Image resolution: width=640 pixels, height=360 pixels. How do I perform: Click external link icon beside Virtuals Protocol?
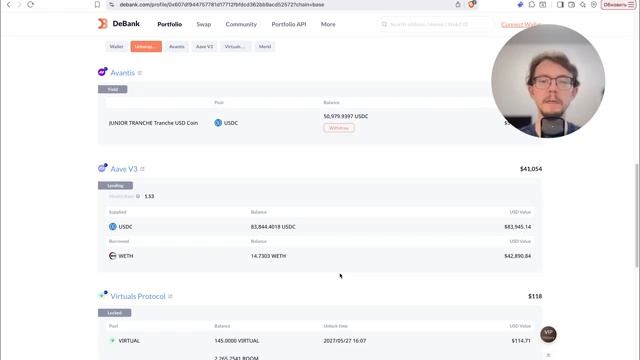[x=170, y=296]
